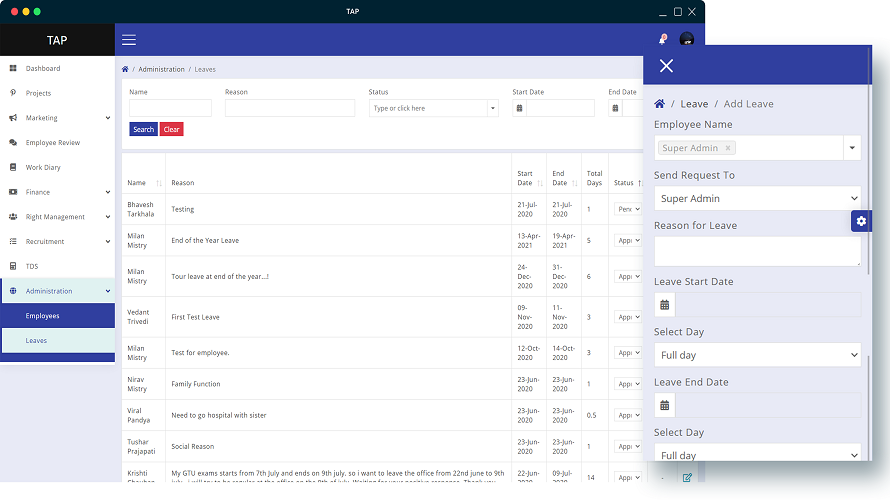
Task: Click the red Clear button
Action: (x=171, y=129)
